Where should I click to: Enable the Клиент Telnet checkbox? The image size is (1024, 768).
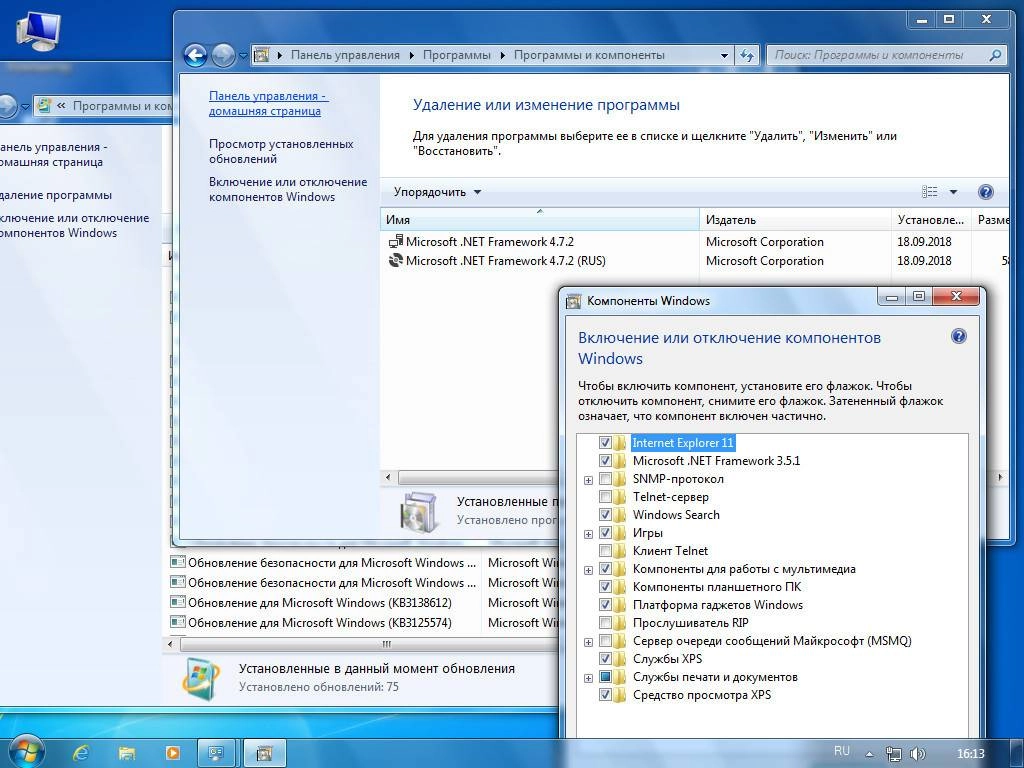605,551
